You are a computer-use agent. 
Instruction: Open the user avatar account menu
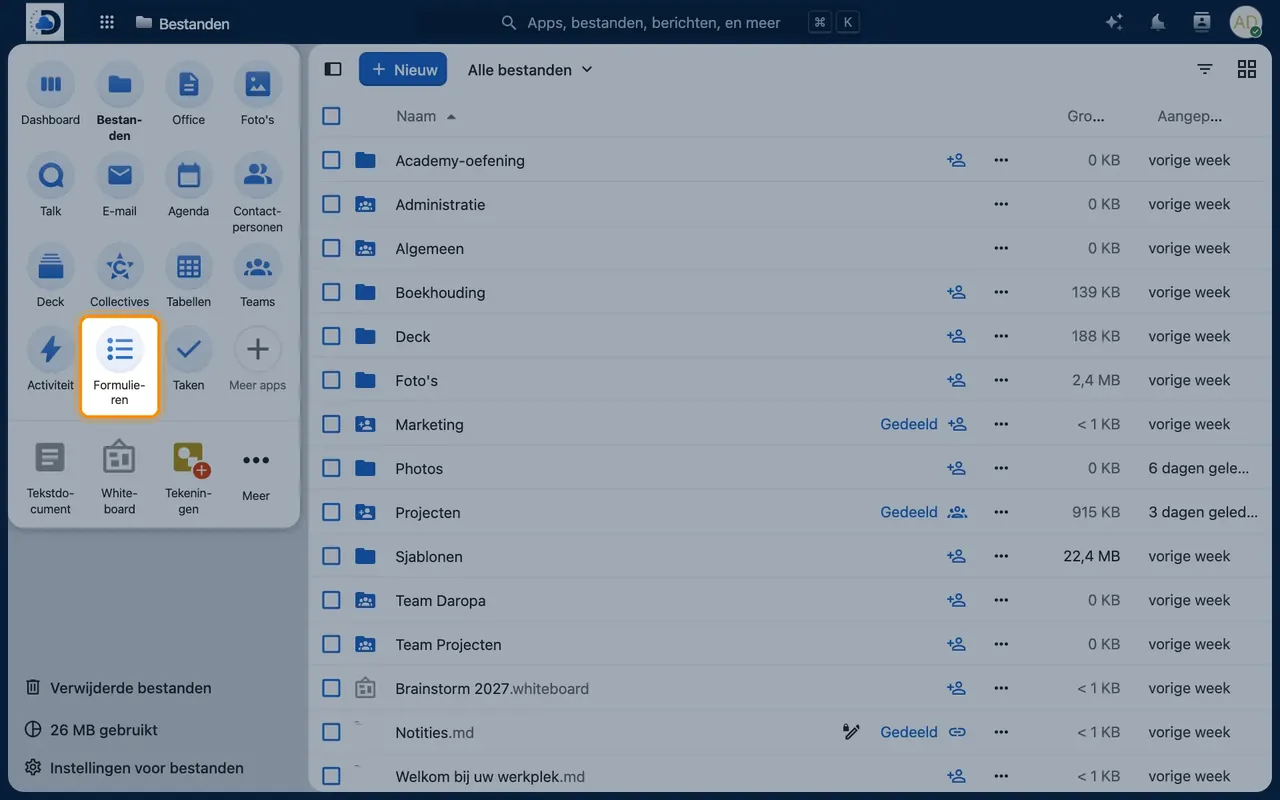click(1246, 22)
